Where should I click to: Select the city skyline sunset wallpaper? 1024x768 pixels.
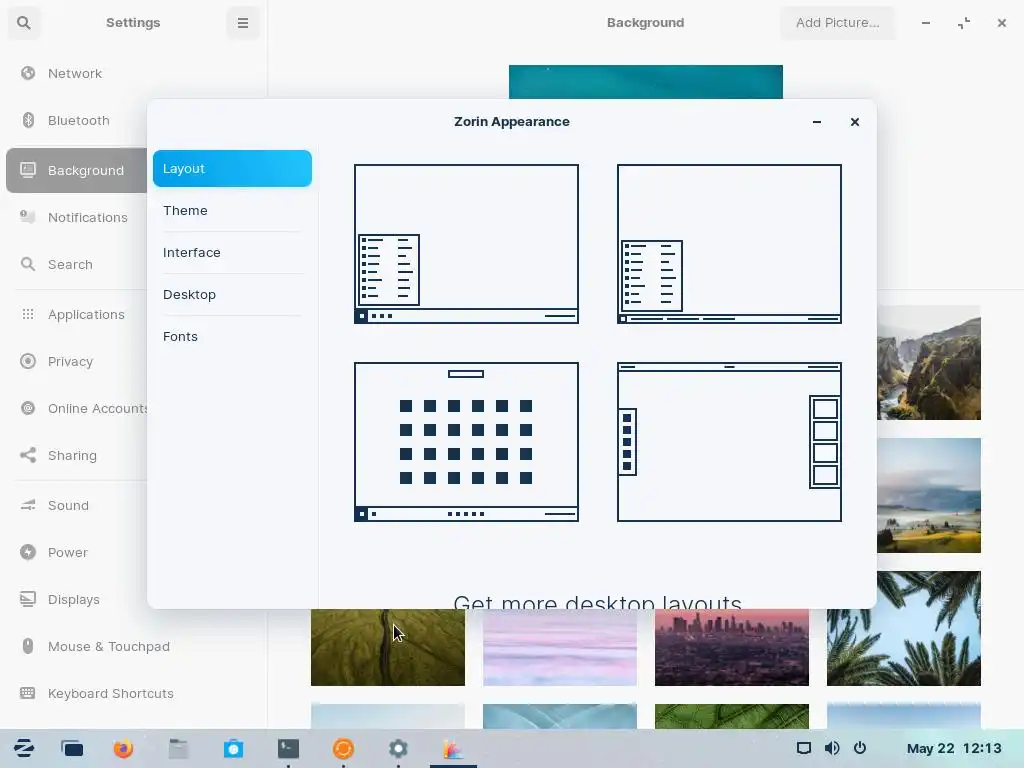click(731, 647)
